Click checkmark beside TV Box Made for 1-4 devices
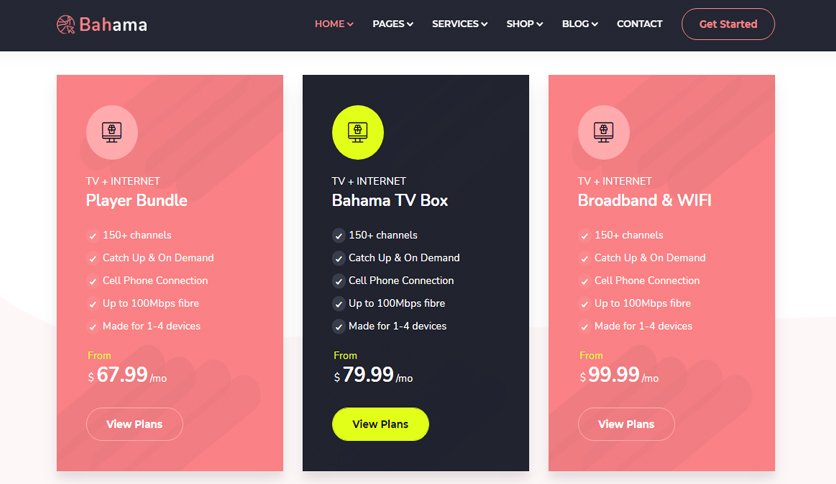 (339, 326)
